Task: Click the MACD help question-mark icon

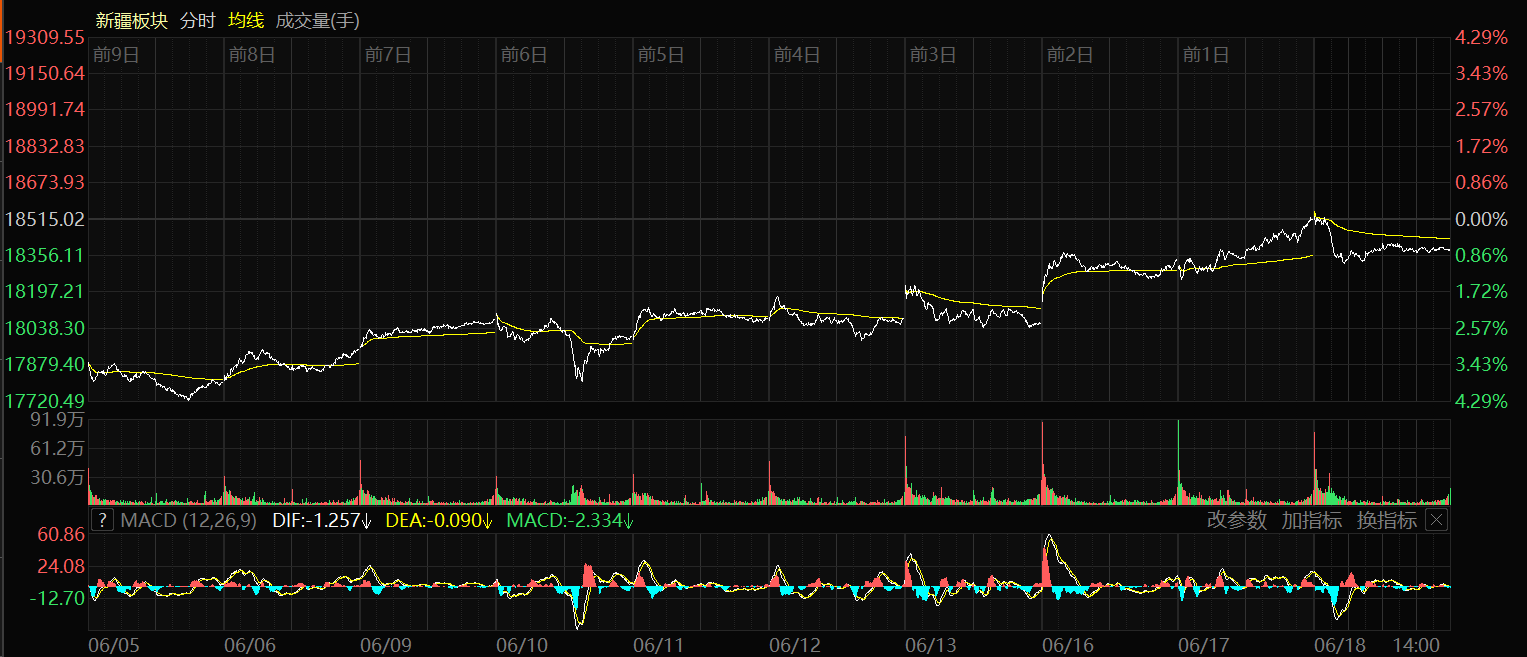Action: click(x=102, y=520)
